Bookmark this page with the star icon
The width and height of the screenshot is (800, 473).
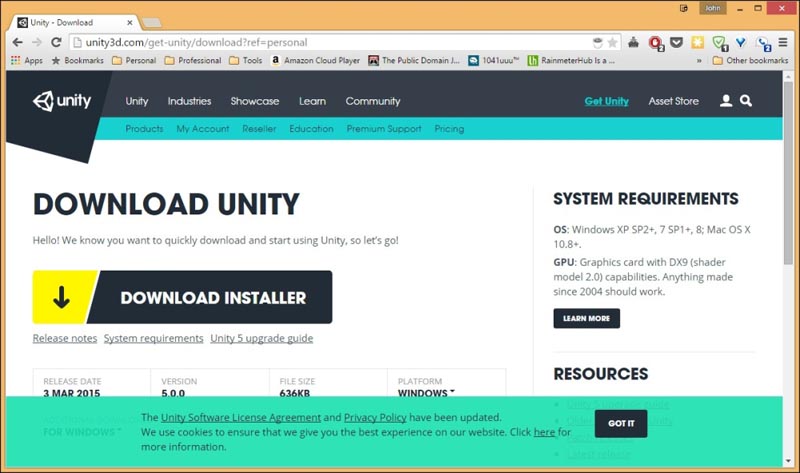pyautogui.click(x=613, y=43)
